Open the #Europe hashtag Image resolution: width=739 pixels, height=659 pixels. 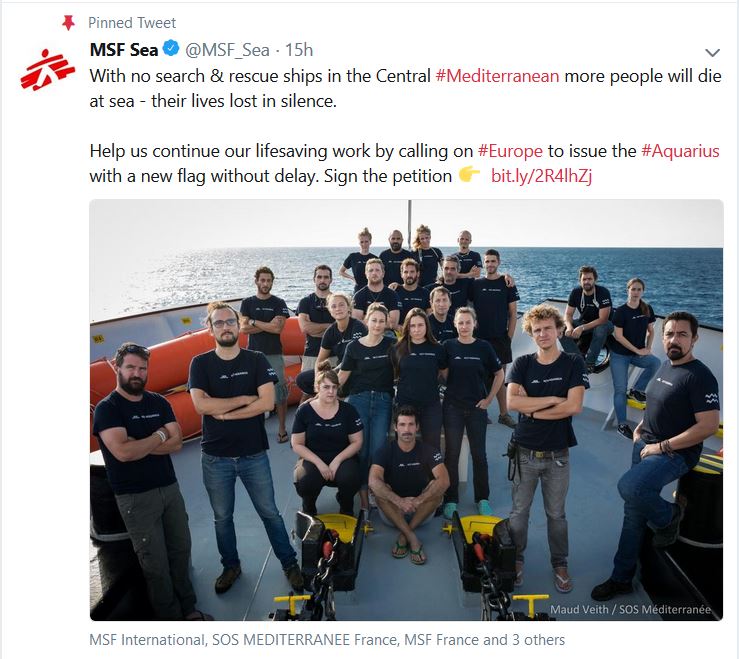point(510,151)
